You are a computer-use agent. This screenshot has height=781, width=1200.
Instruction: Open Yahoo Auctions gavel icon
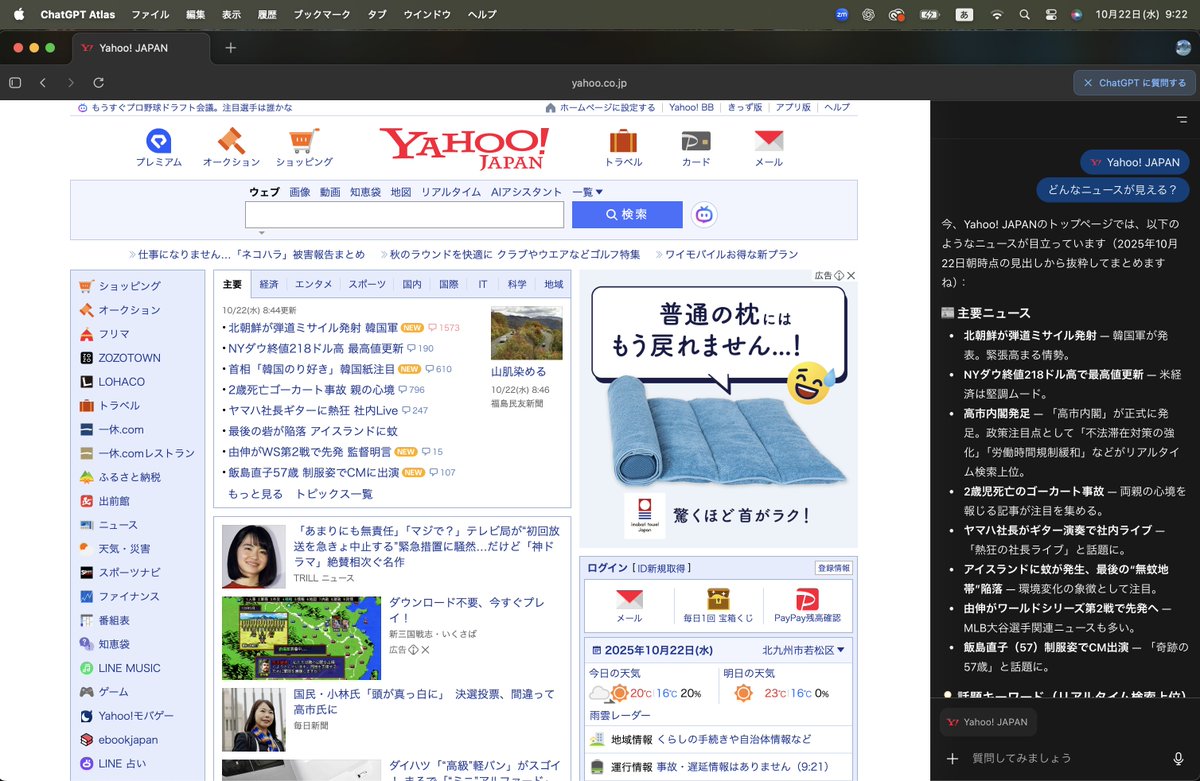tap(231, 140)
